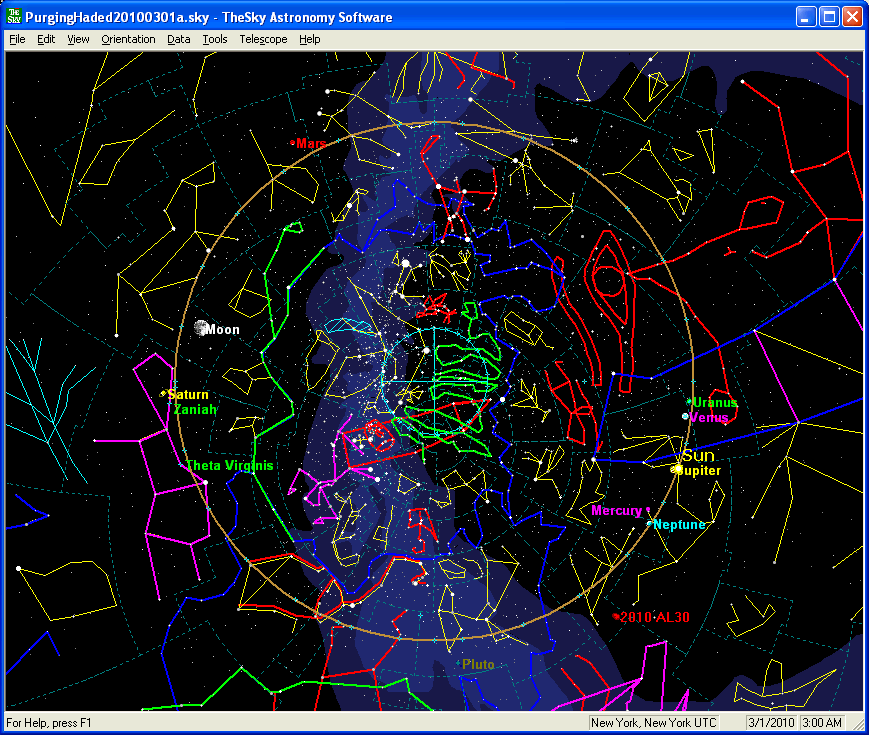
Task: Open the File menu
Action: 17,39
